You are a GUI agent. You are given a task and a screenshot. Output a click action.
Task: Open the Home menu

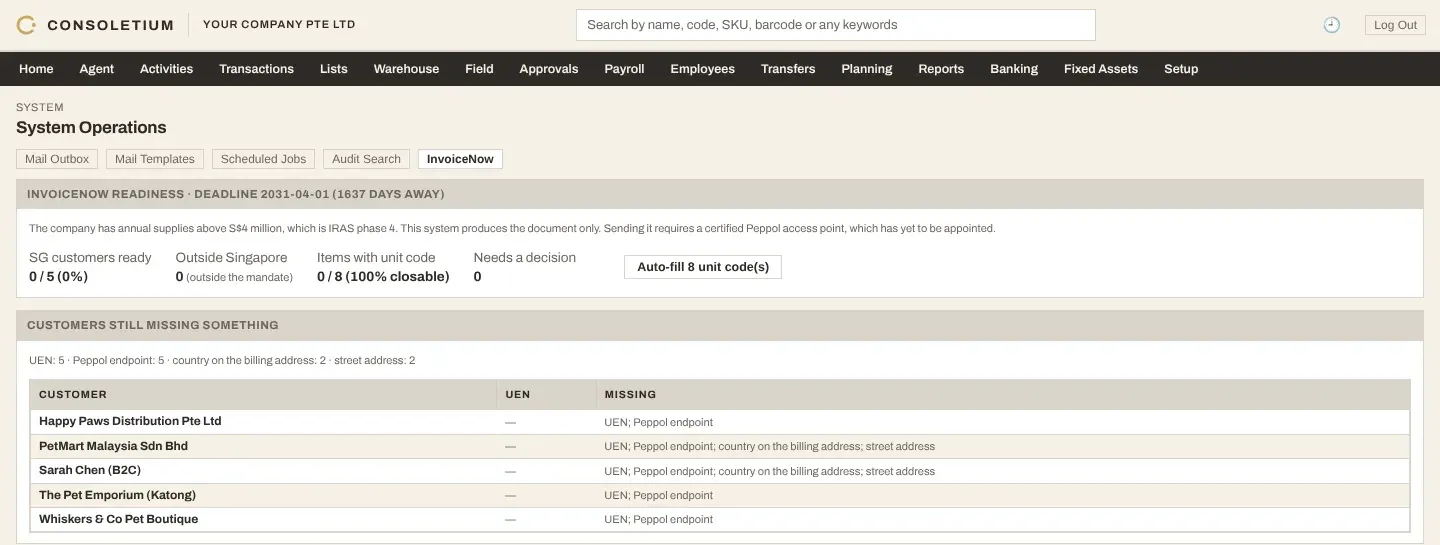(x=36, y=69)
